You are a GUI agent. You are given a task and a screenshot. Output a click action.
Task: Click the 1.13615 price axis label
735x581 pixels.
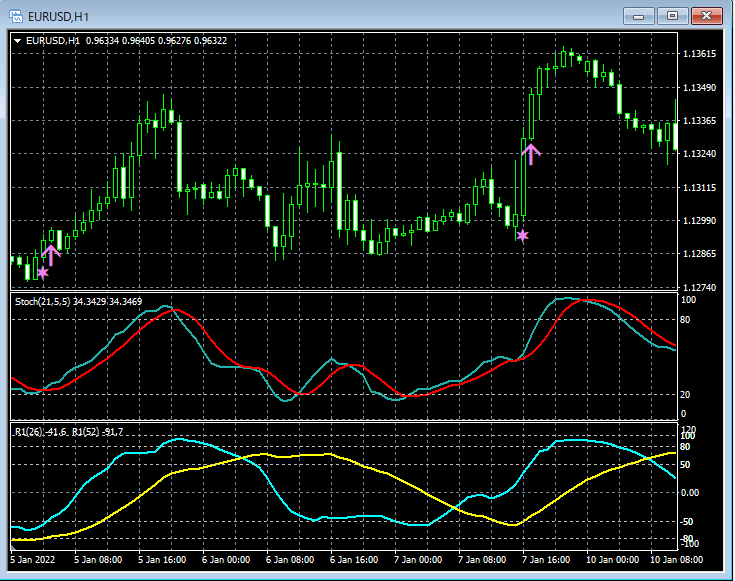[x=698, y=54]
